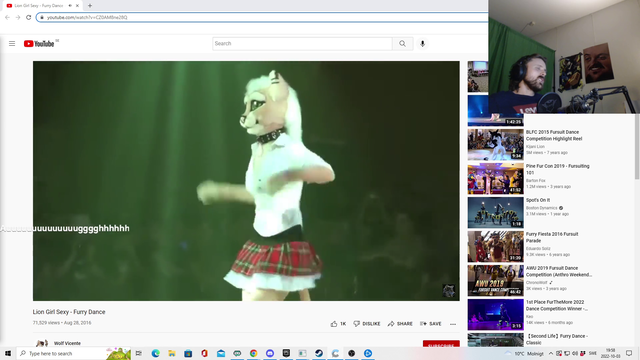Image resolution: width=640 pixels, height=360 pixels.
Task: Open a new browser tab
Action: pyautogui.click(x=90, y=6)
